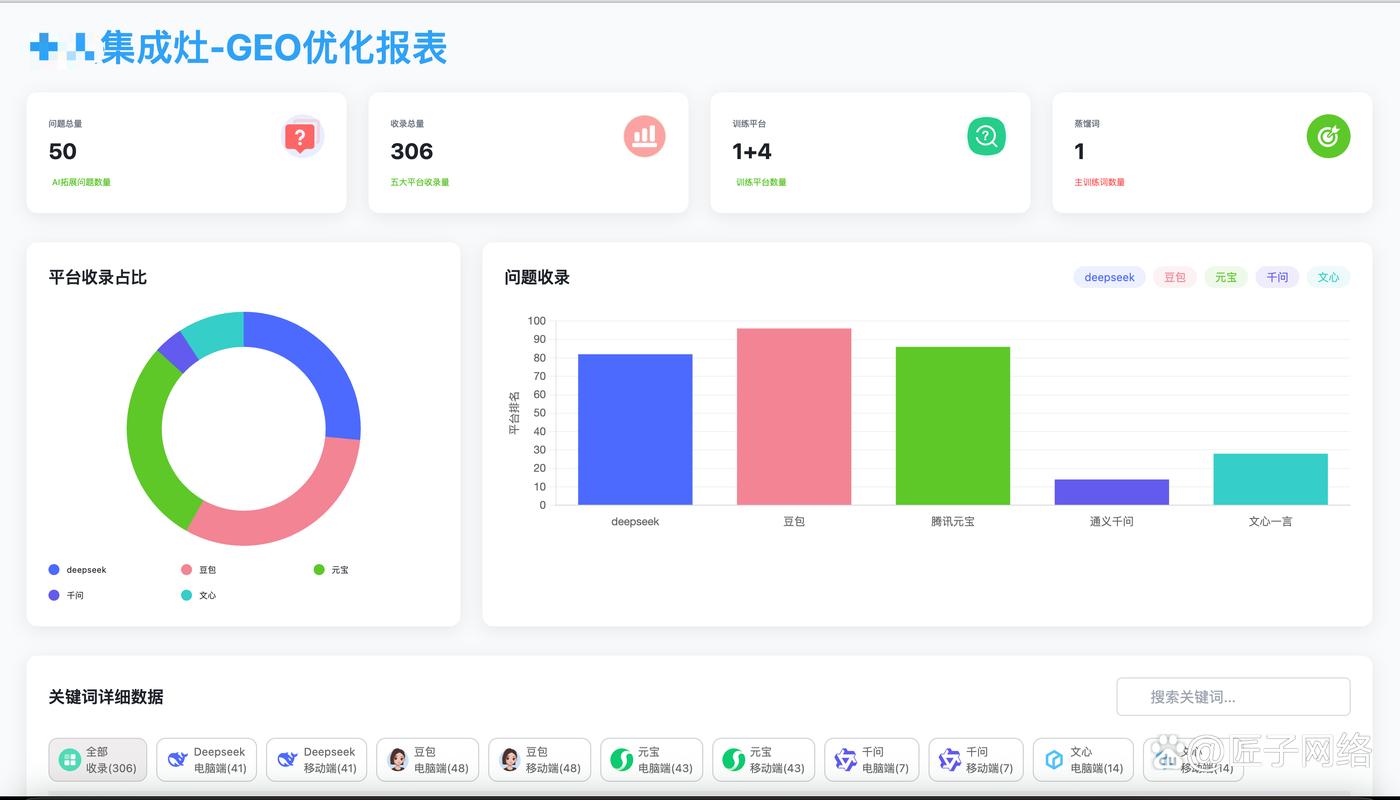Click the blue deepseek bar in bar chart
The image size is (1400, 800).
(635, 429)
